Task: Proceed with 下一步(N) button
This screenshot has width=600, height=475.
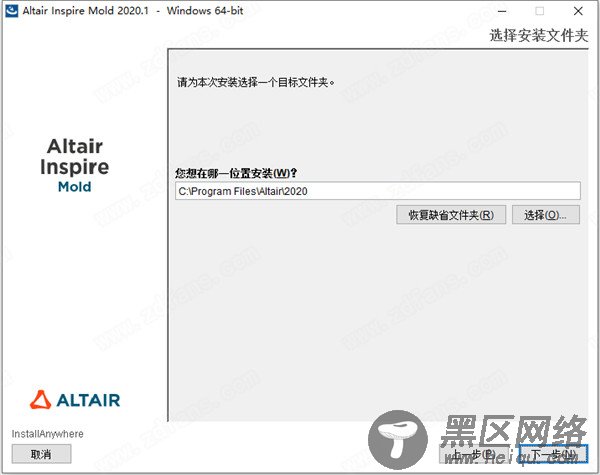Action: tap(553, 454)
